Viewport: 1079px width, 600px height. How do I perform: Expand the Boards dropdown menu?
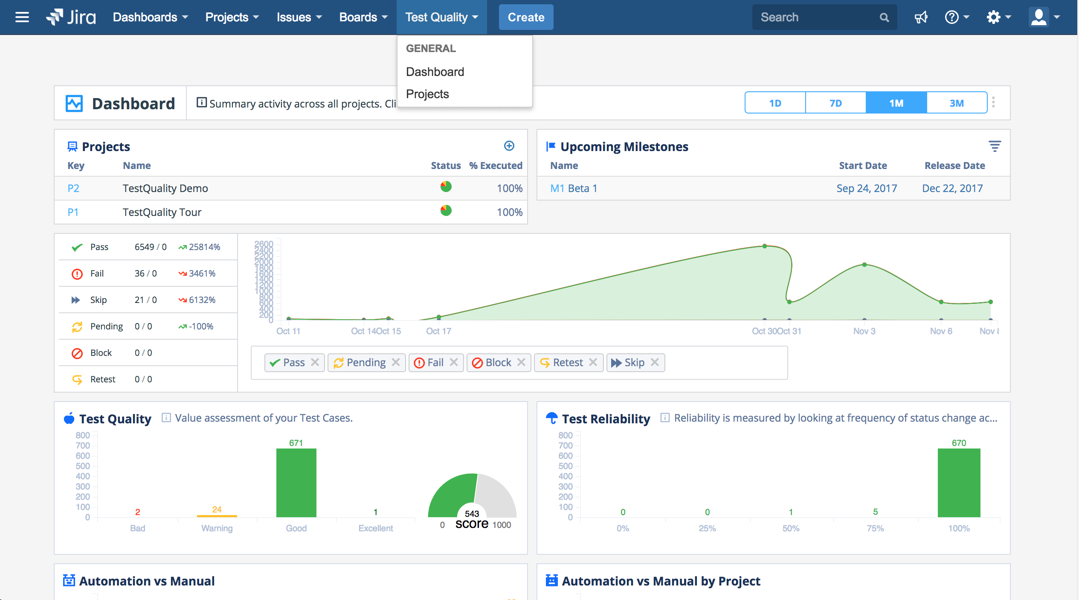362,17
